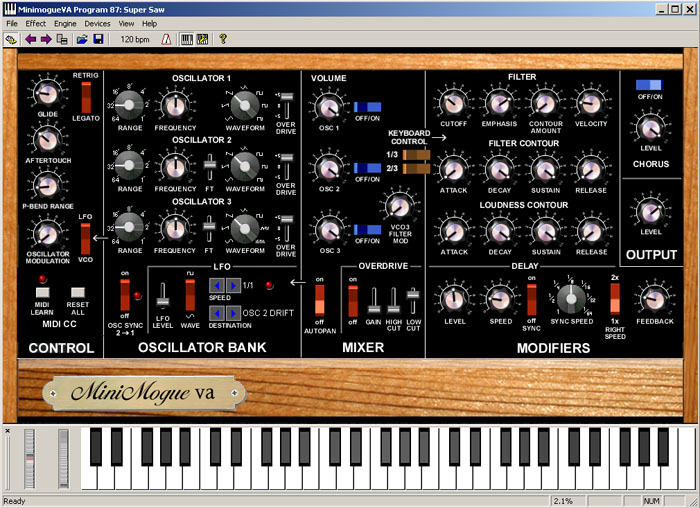700x508 pixels.
Task: Open the View menu
Action: point(126,24)
